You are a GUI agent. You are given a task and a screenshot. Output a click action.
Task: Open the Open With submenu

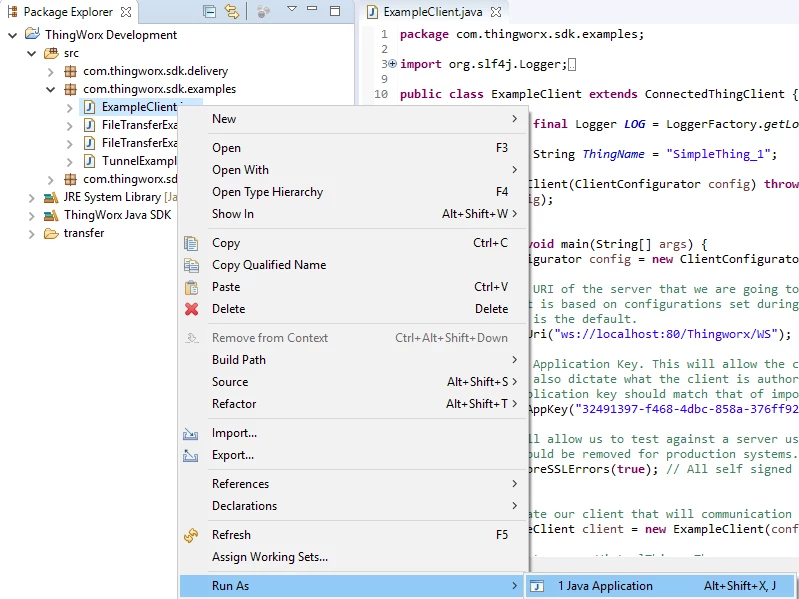coord(353,170)
